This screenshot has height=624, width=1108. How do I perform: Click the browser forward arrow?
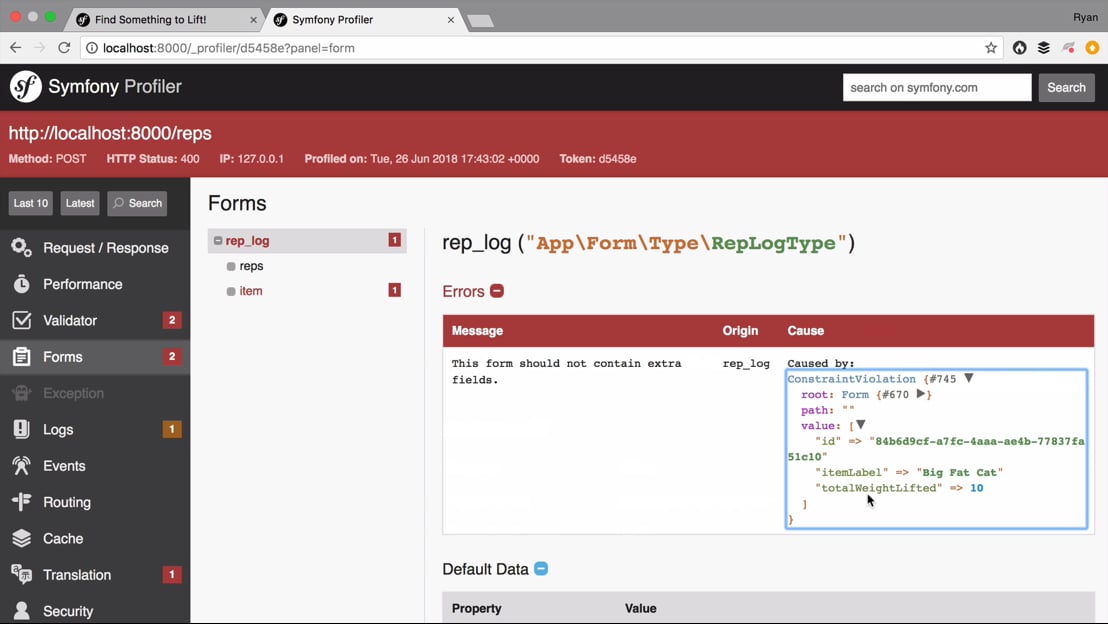point(40,47)
